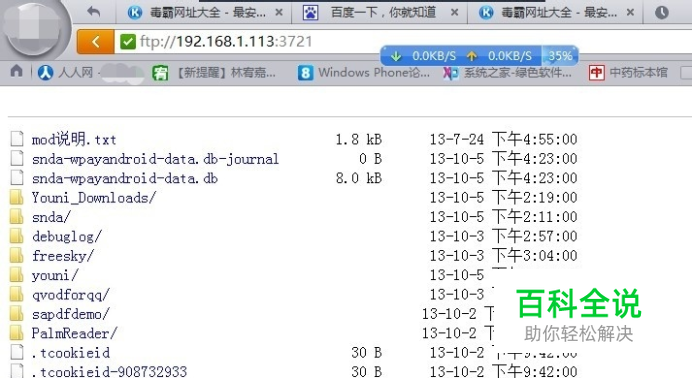Click the file icon beside mod说明.txt
The image size is (692, 378).
(17, 138)
